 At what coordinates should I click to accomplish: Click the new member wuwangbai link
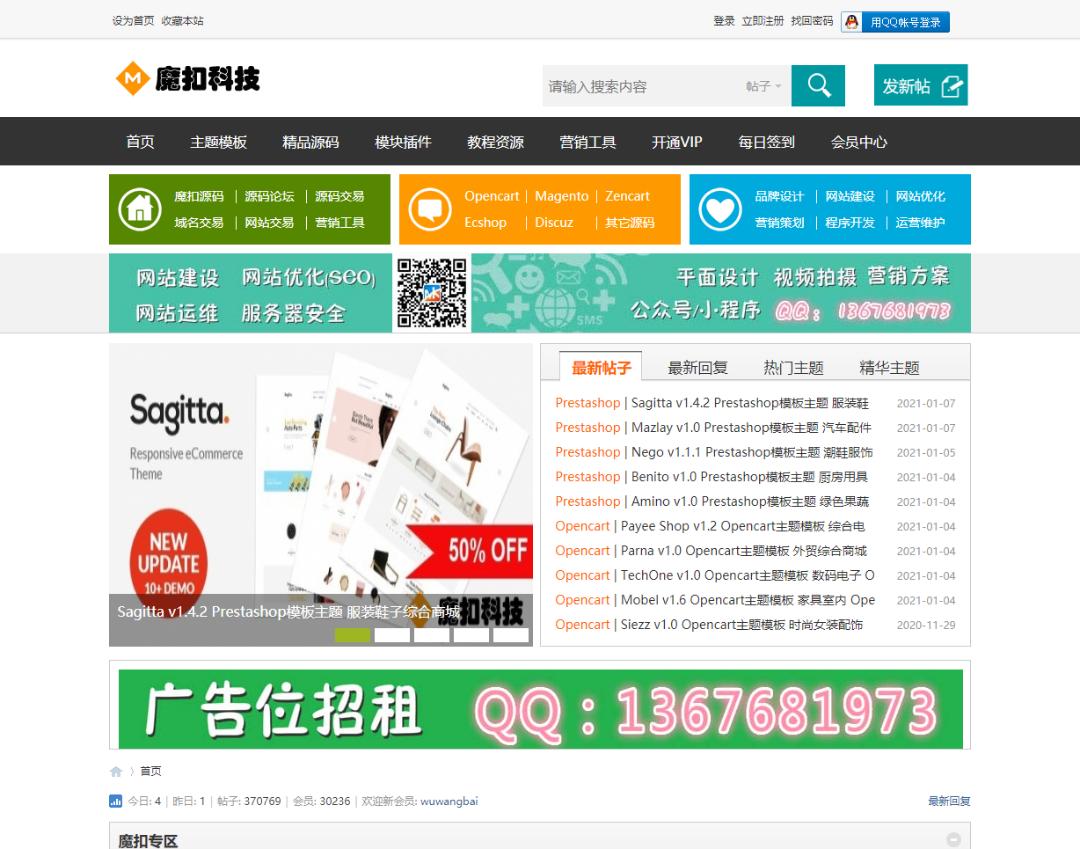(449, 801)
